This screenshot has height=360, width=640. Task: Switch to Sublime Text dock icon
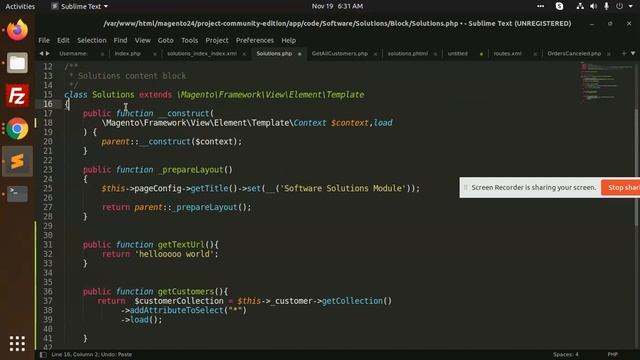point(17,162)
